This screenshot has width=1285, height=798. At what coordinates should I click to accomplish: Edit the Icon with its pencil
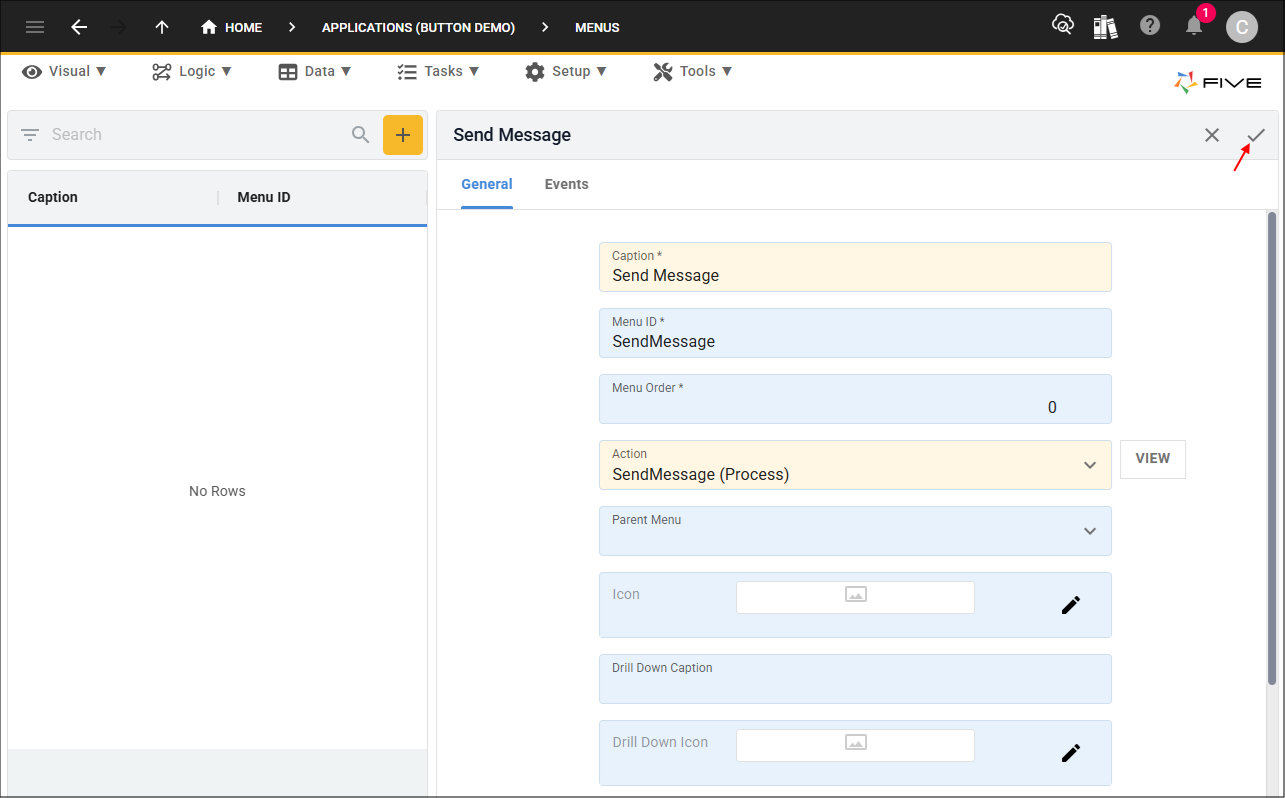pyautogui.click(x=1071, y=605)
